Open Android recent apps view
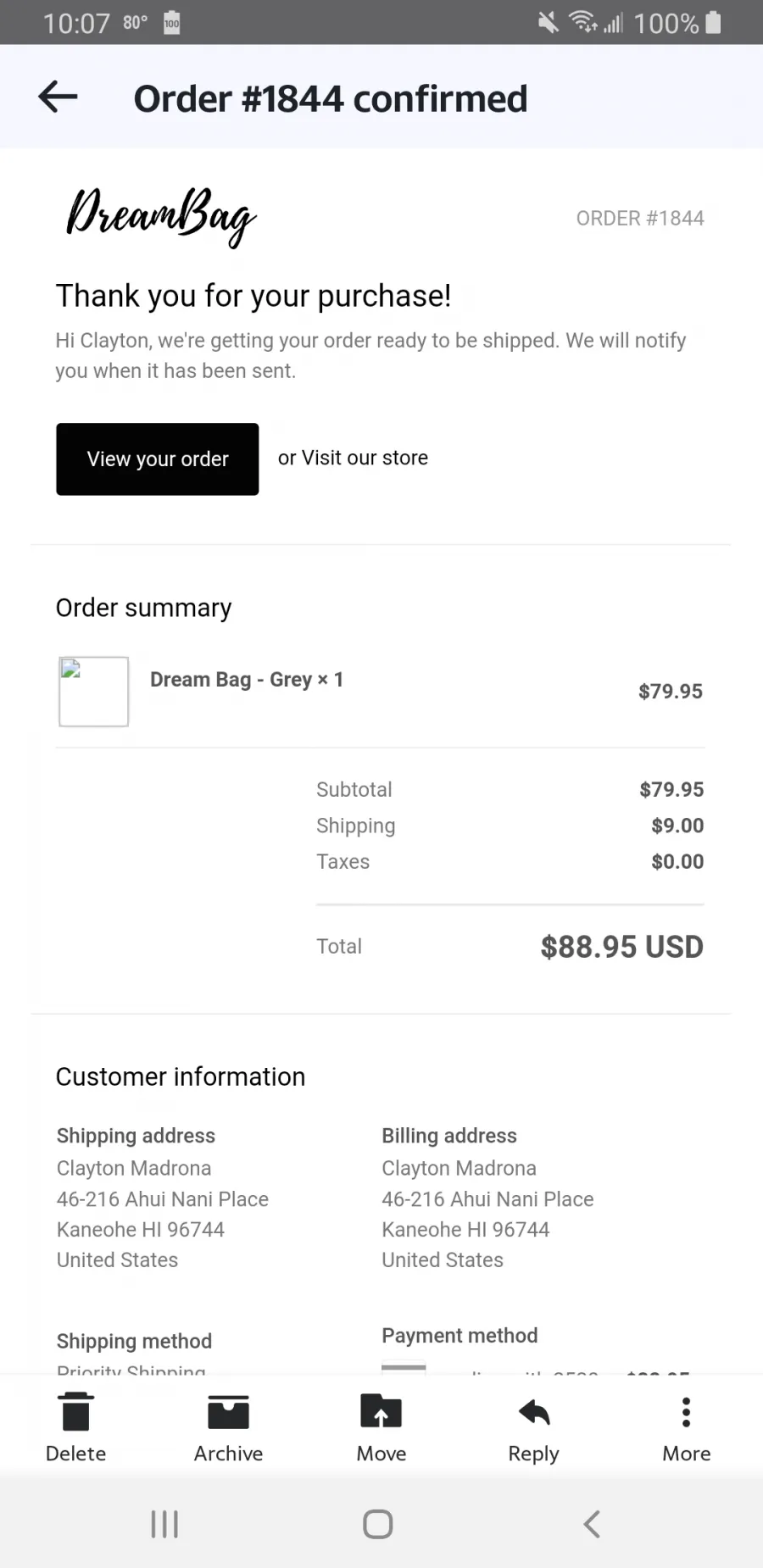 pyautogui.click(x=164, y=1524)
